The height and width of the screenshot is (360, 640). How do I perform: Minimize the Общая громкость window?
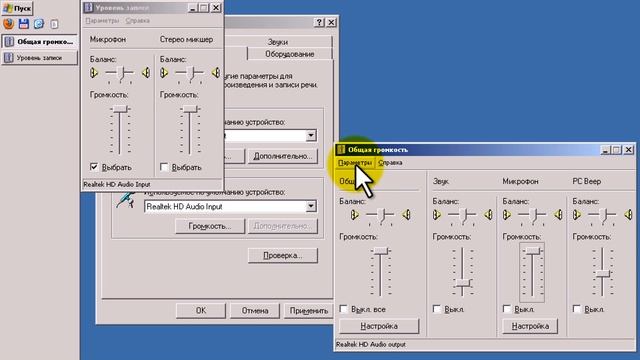coord(605,150)
